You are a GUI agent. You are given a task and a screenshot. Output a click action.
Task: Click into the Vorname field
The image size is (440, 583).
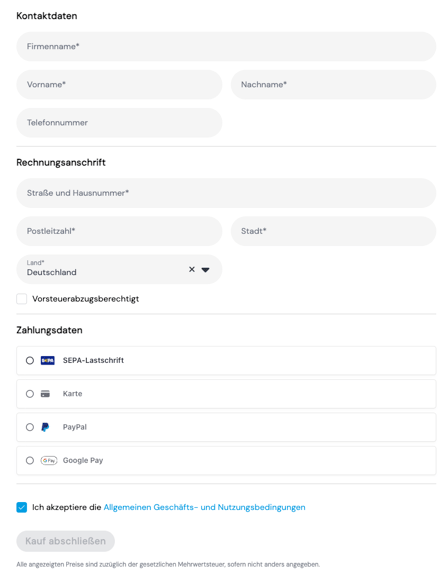(119, 84)
